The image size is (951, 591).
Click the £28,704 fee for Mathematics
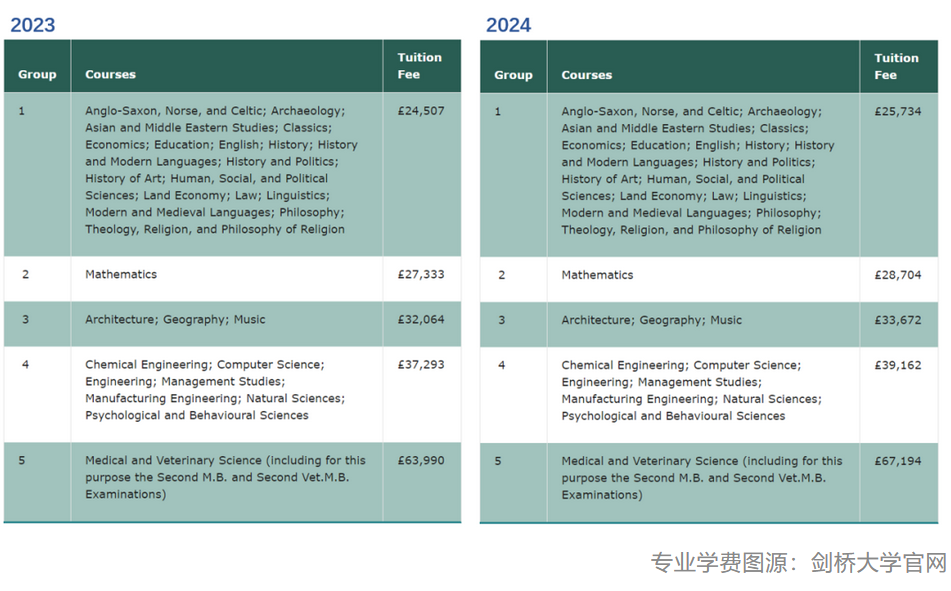coord(897,275)
